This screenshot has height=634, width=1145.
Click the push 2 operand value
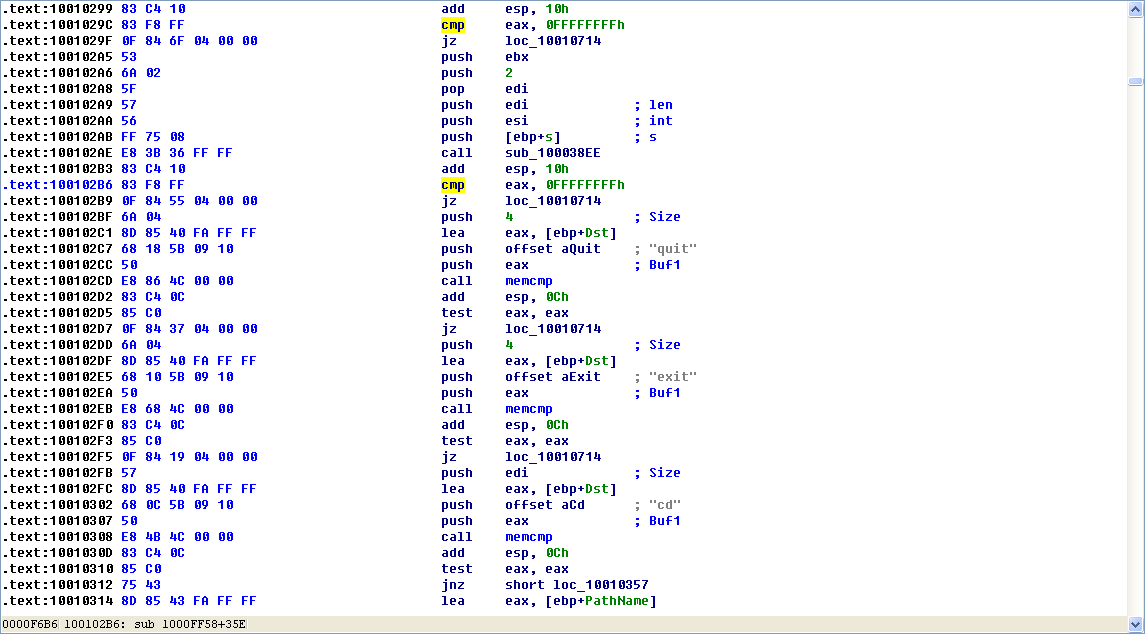pyautogui.click(x=509, y=73)
